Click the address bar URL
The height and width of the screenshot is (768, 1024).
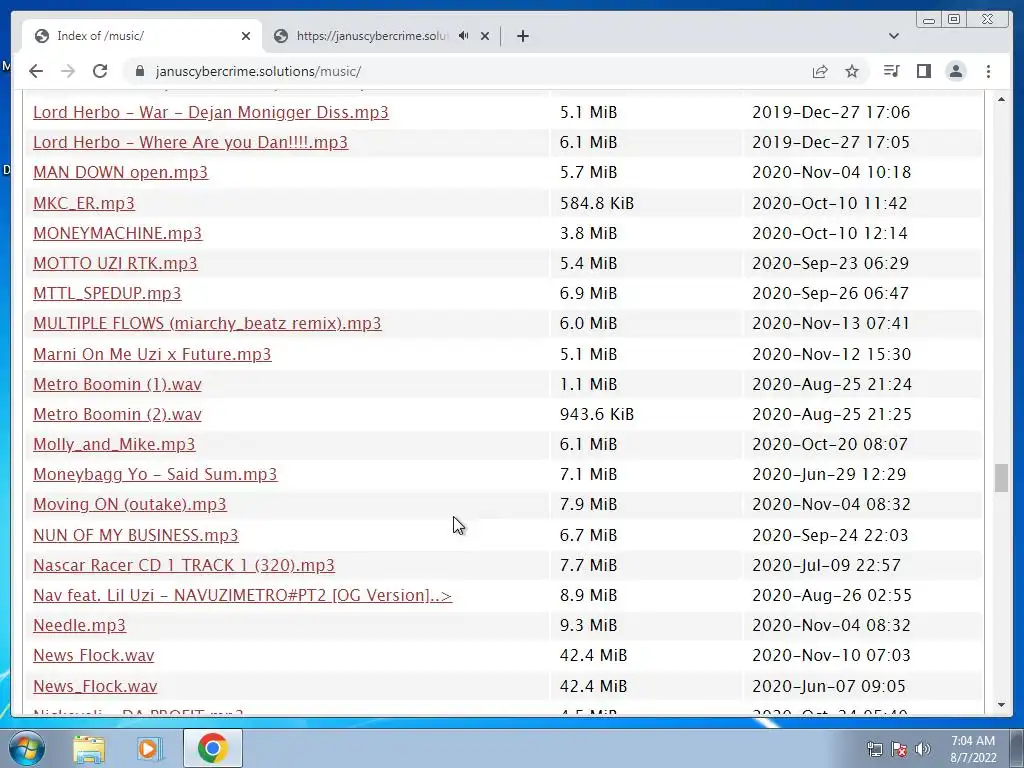click(258, 71)
